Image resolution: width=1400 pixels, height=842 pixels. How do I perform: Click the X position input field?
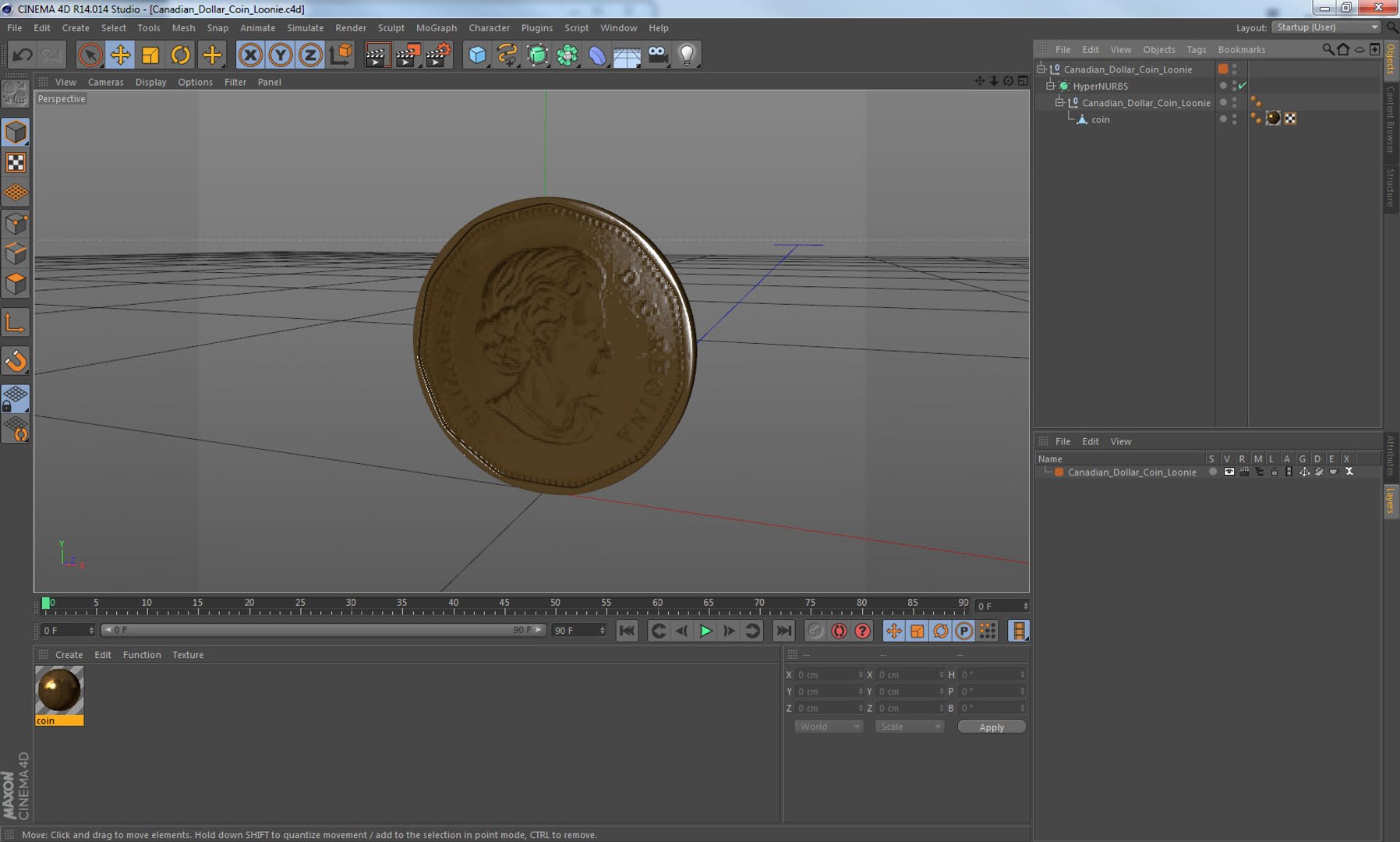[829, 675]
